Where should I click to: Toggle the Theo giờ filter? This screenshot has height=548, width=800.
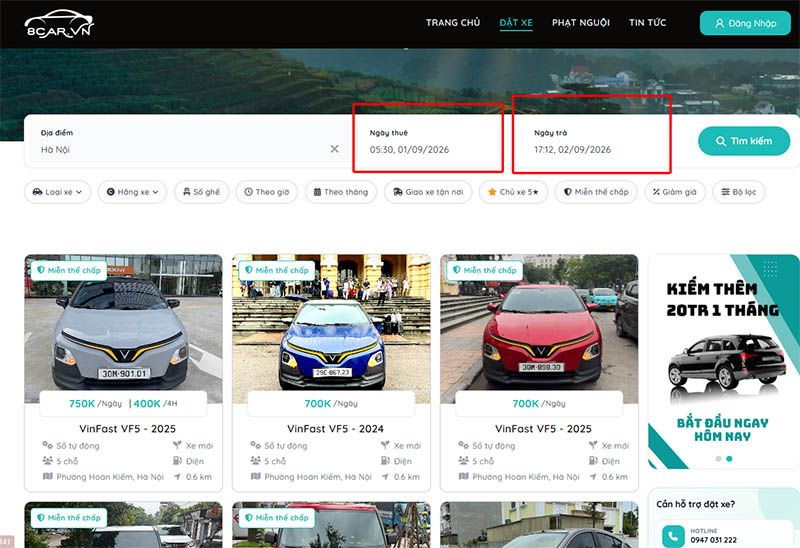click(267, 192)
